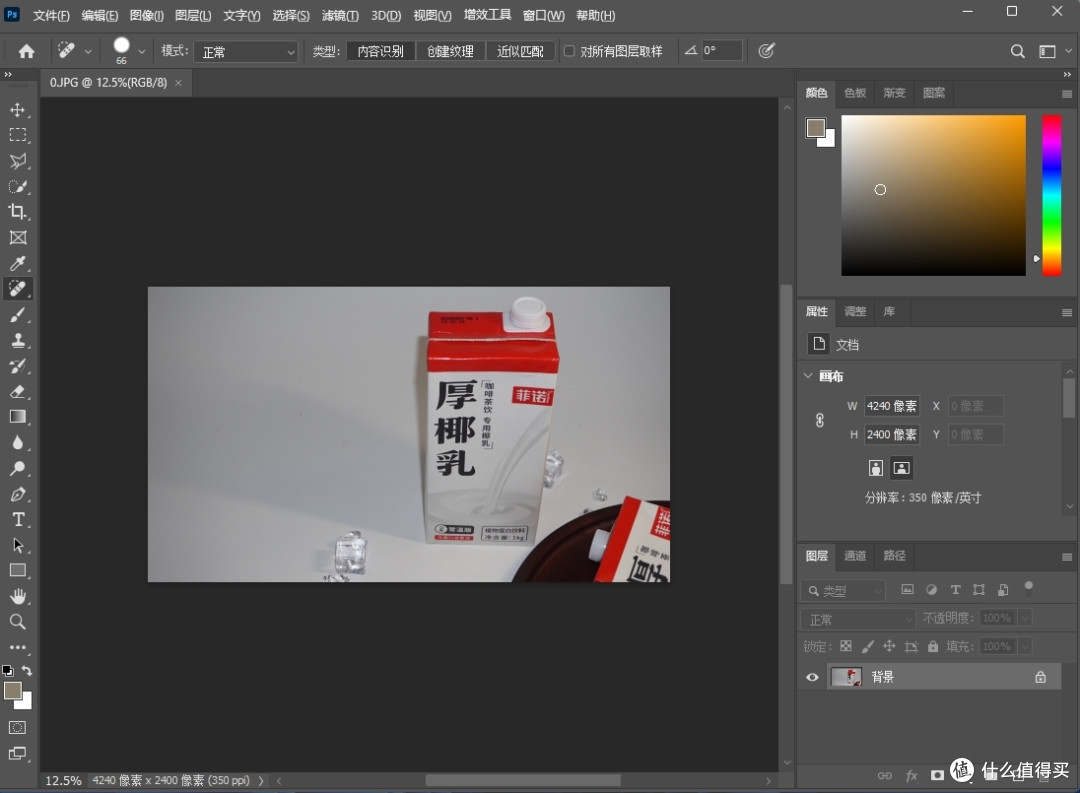Switch to the 通道 tab
Viewport: 1080px width, 793px height.
tap(855, 556)
